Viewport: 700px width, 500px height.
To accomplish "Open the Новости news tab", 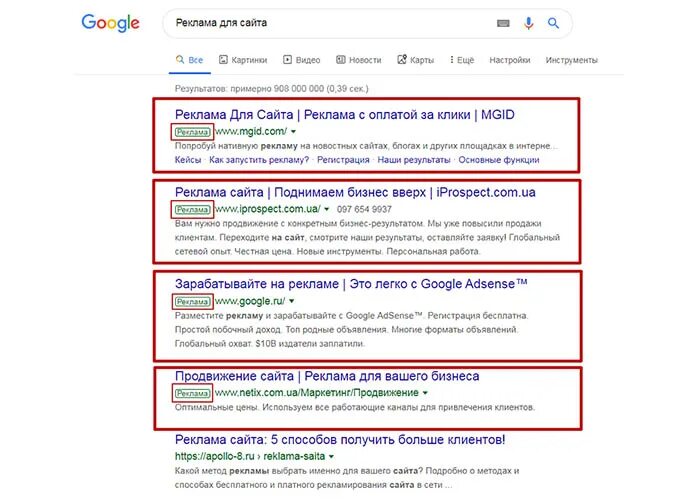I will tap(358, 60).
